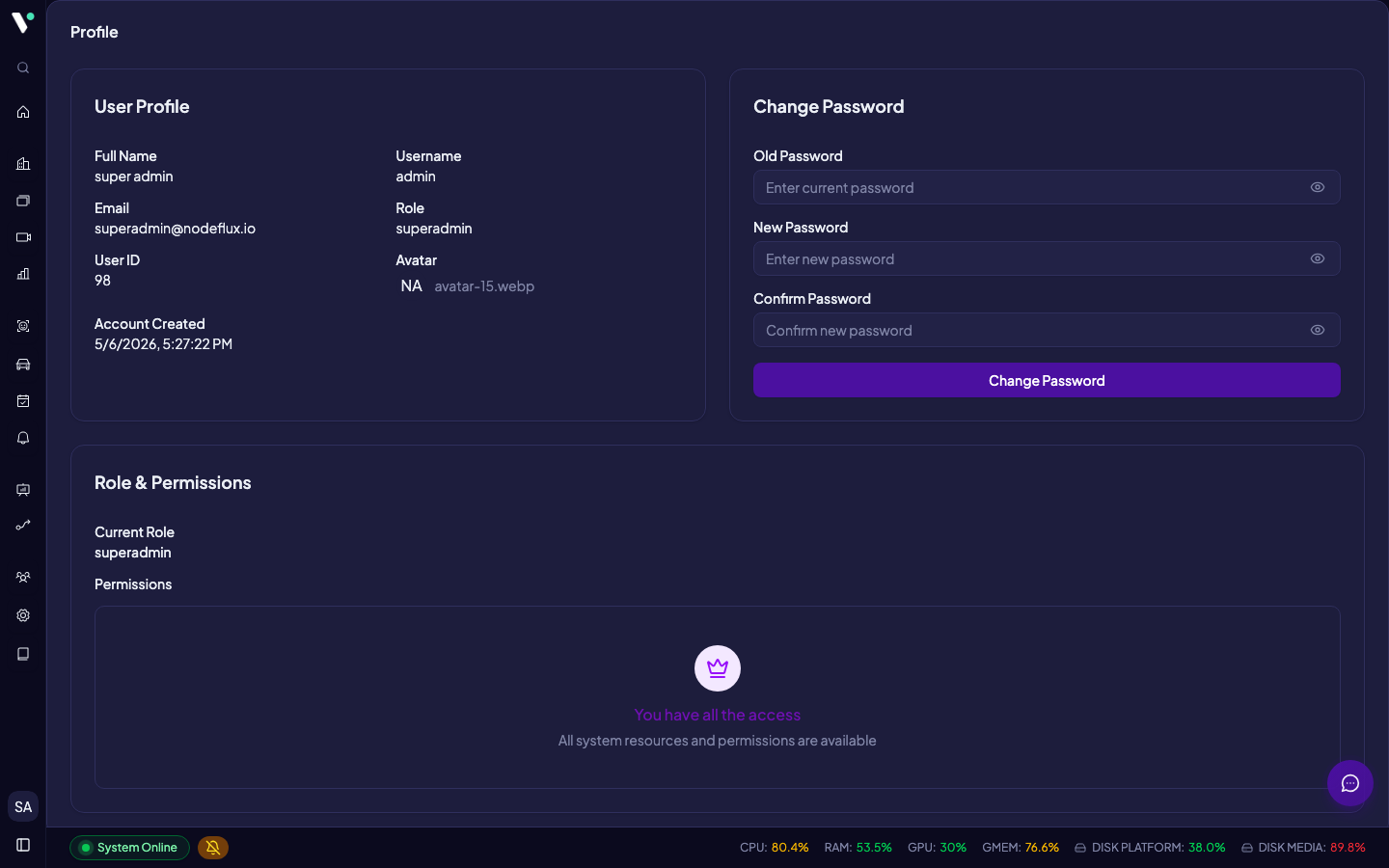Viewport: 1389px width, 868px height.
Task: Click 'You have all the access' text
Action: tap(718, 715)
